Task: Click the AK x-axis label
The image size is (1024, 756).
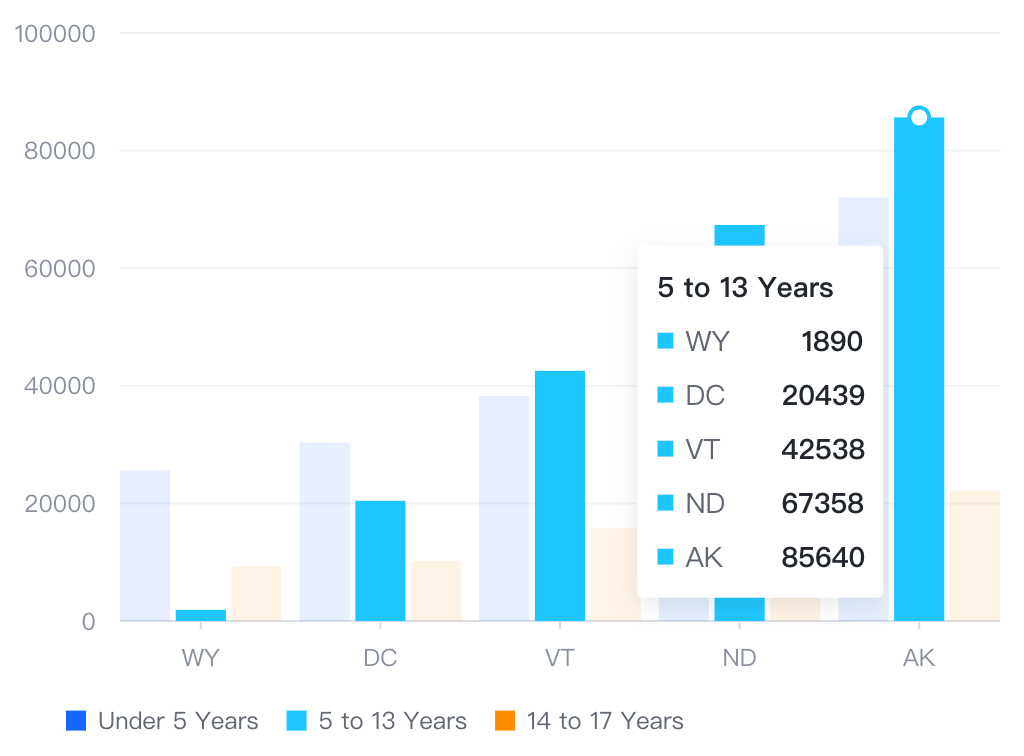Action: [919, 657]
